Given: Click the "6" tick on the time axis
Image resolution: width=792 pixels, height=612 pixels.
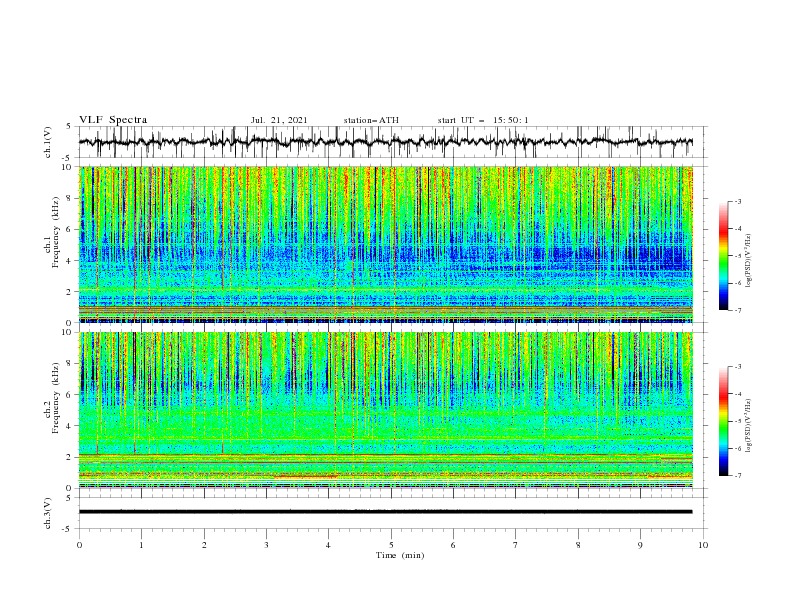Looking at the screenshot, I should [x=453, y=545].
